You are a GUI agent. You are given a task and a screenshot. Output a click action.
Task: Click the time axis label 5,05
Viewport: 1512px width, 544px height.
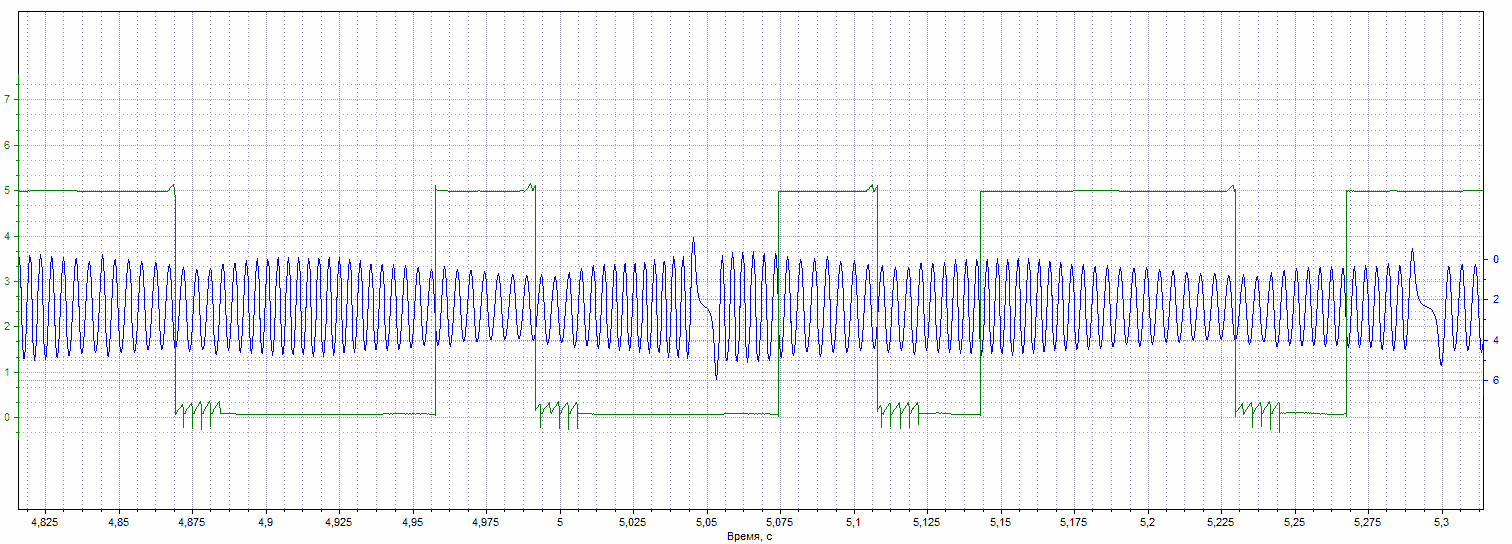tap(706, 522)
